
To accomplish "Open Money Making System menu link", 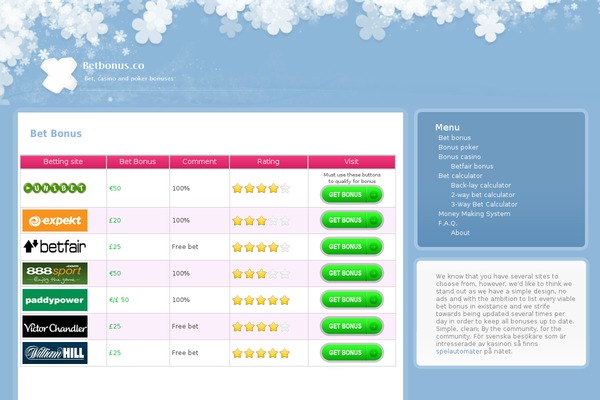I will click(474, 214).
